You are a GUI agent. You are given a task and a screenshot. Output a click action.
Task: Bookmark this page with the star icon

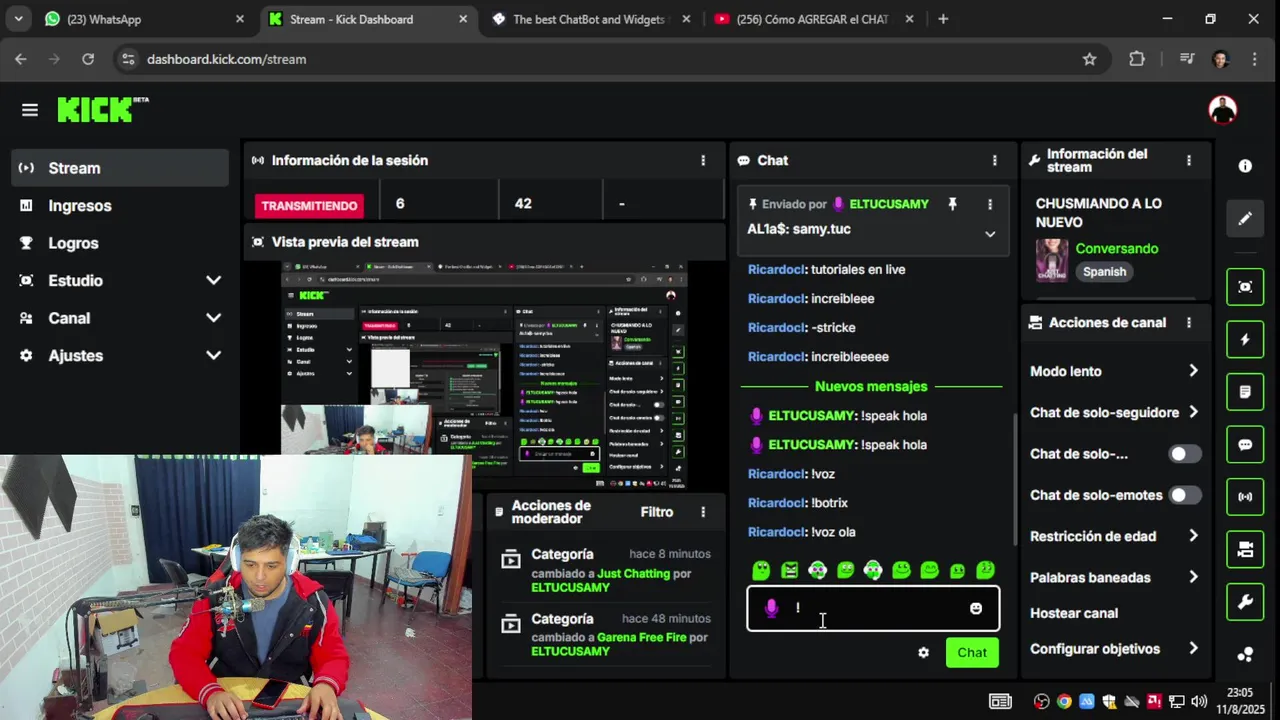coord(1089,59)
